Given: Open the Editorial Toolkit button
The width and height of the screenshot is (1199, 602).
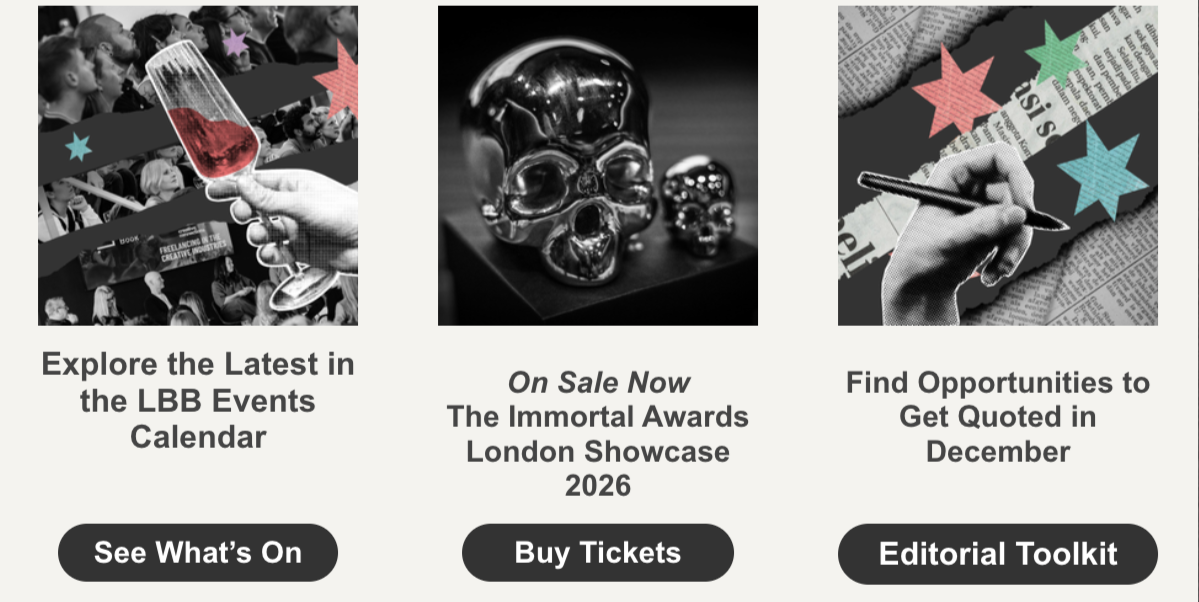Looking at the screenshot, I should (x=997, y=554).
